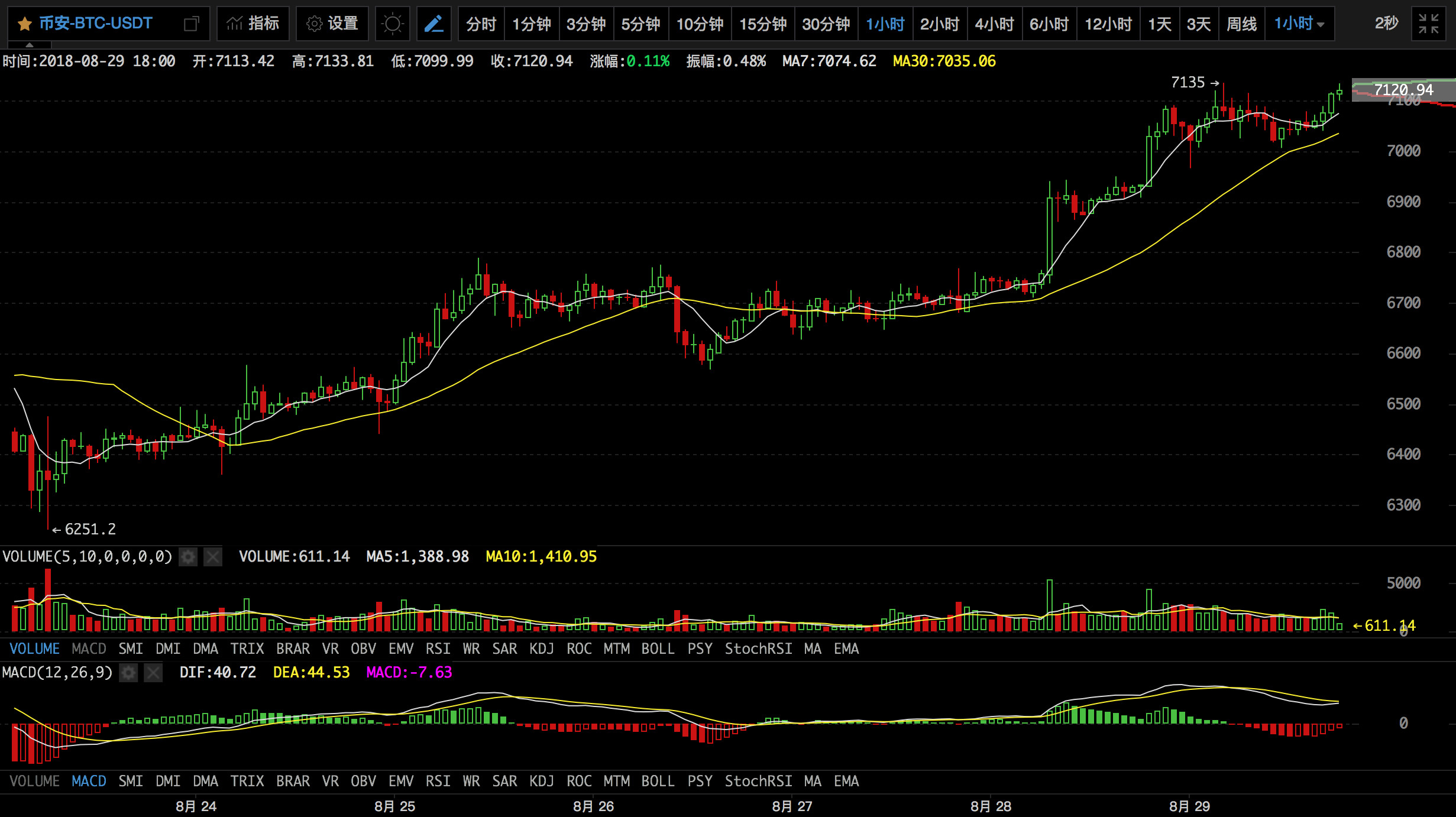Image resolution: width=1456 pixels, height=817 pixels.
Task: Click the 2秒 refresh rate label
Action: [1386, 24]
